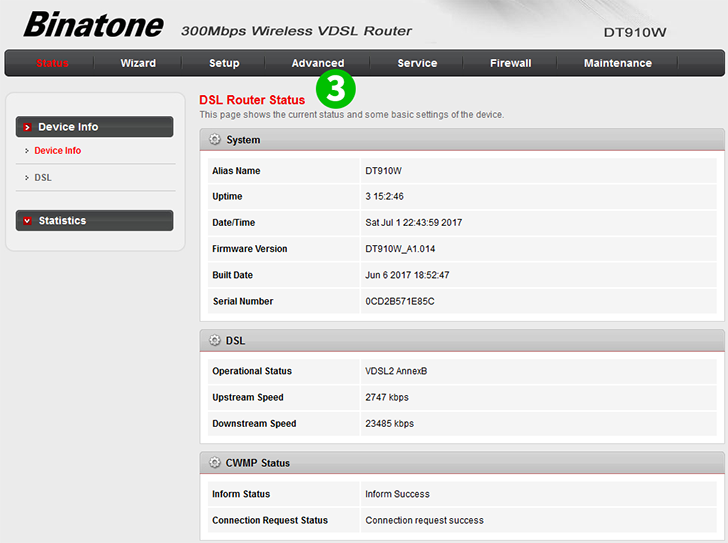Image resolution: width=728 pixels, height=543 pixels.
Task: Open the Wizard tab
Action: [x=138, y=63]
